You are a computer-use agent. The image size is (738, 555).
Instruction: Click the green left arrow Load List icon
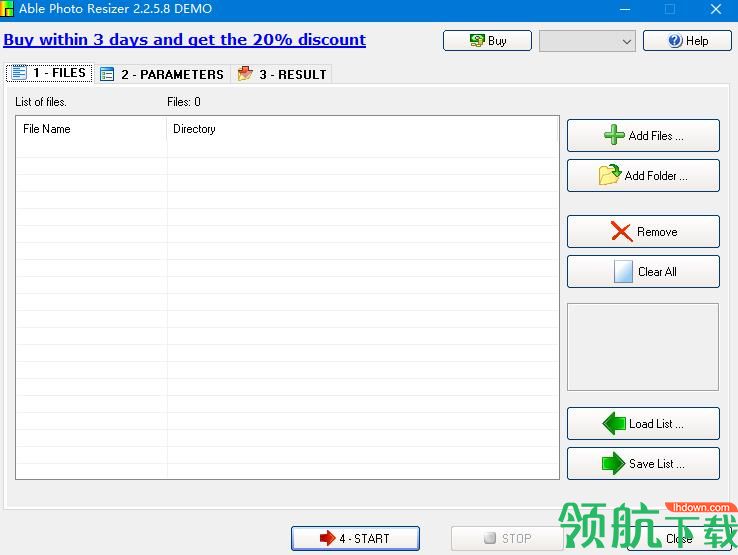(614, 423)
